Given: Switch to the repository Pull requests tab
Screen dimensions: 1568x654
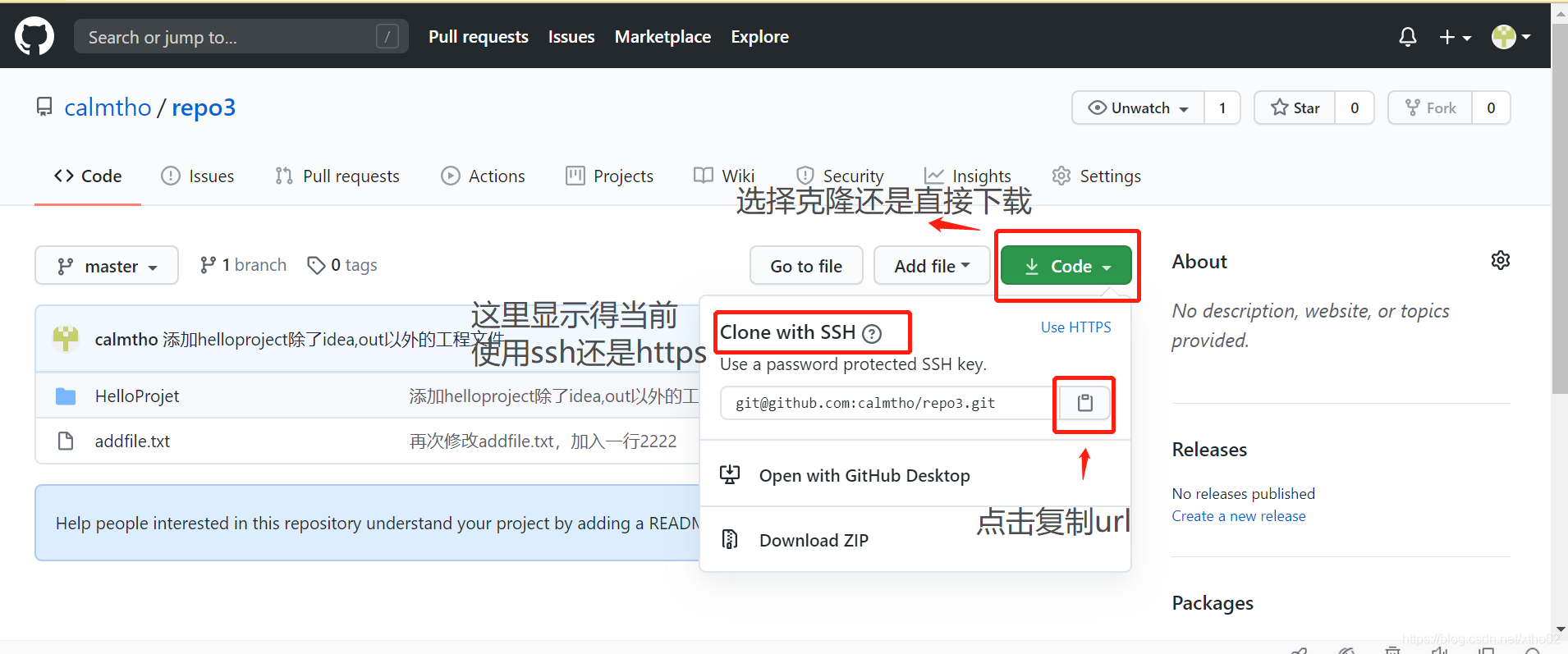Looking at the screenshot, I should click(337, 176).
